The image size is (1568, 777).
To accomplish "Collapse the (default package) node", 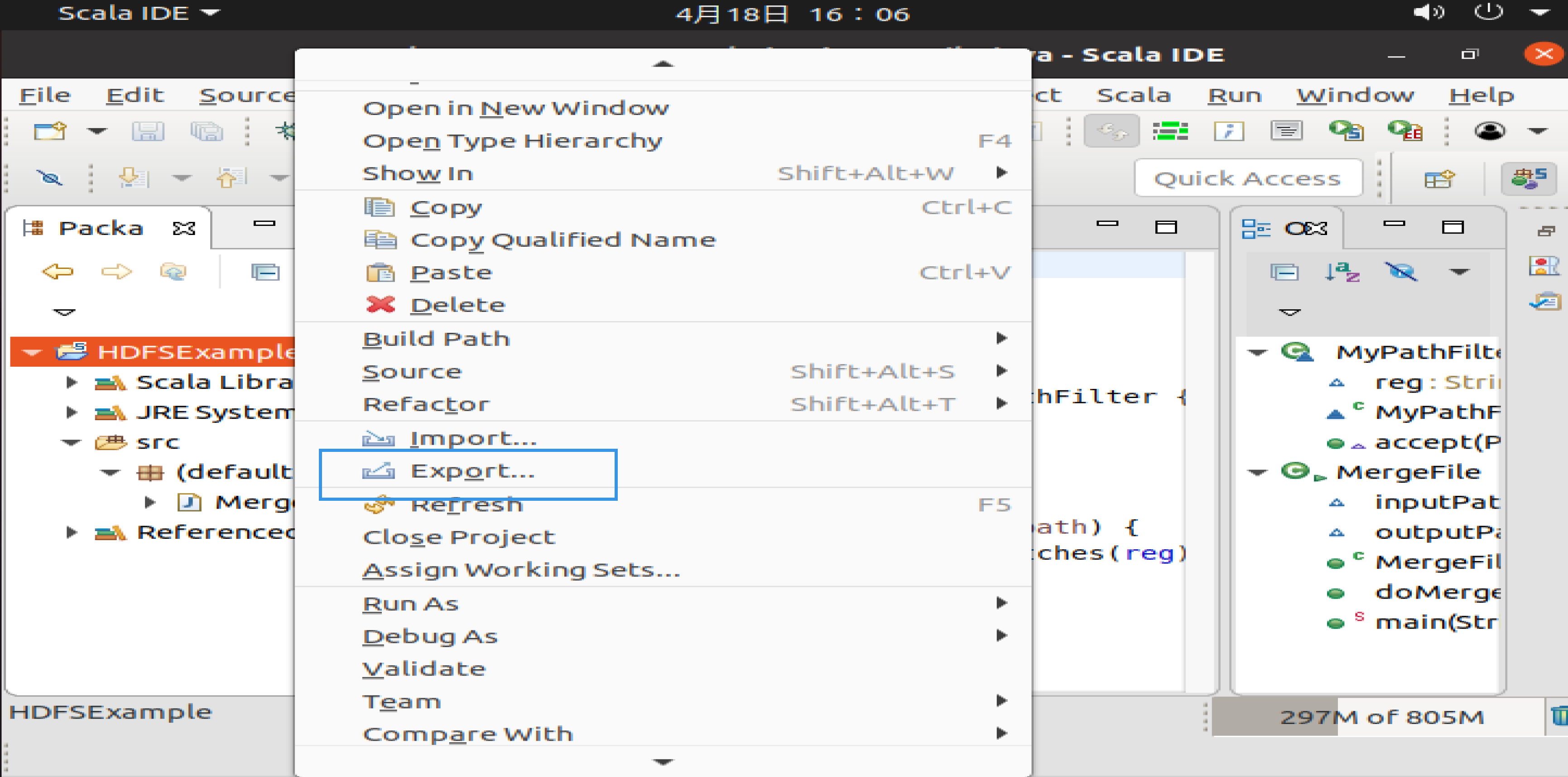I will (x=110, y=472).
